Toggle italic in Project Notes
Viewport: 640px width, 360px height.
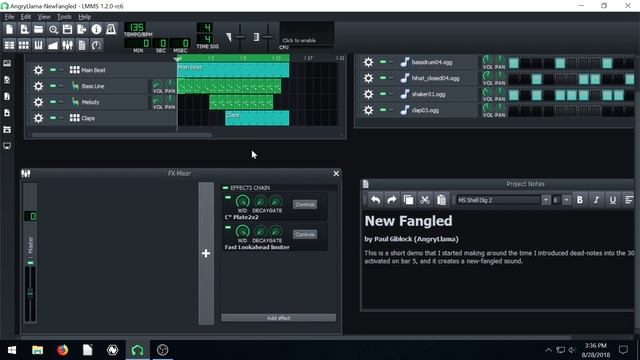coord(596,200)
